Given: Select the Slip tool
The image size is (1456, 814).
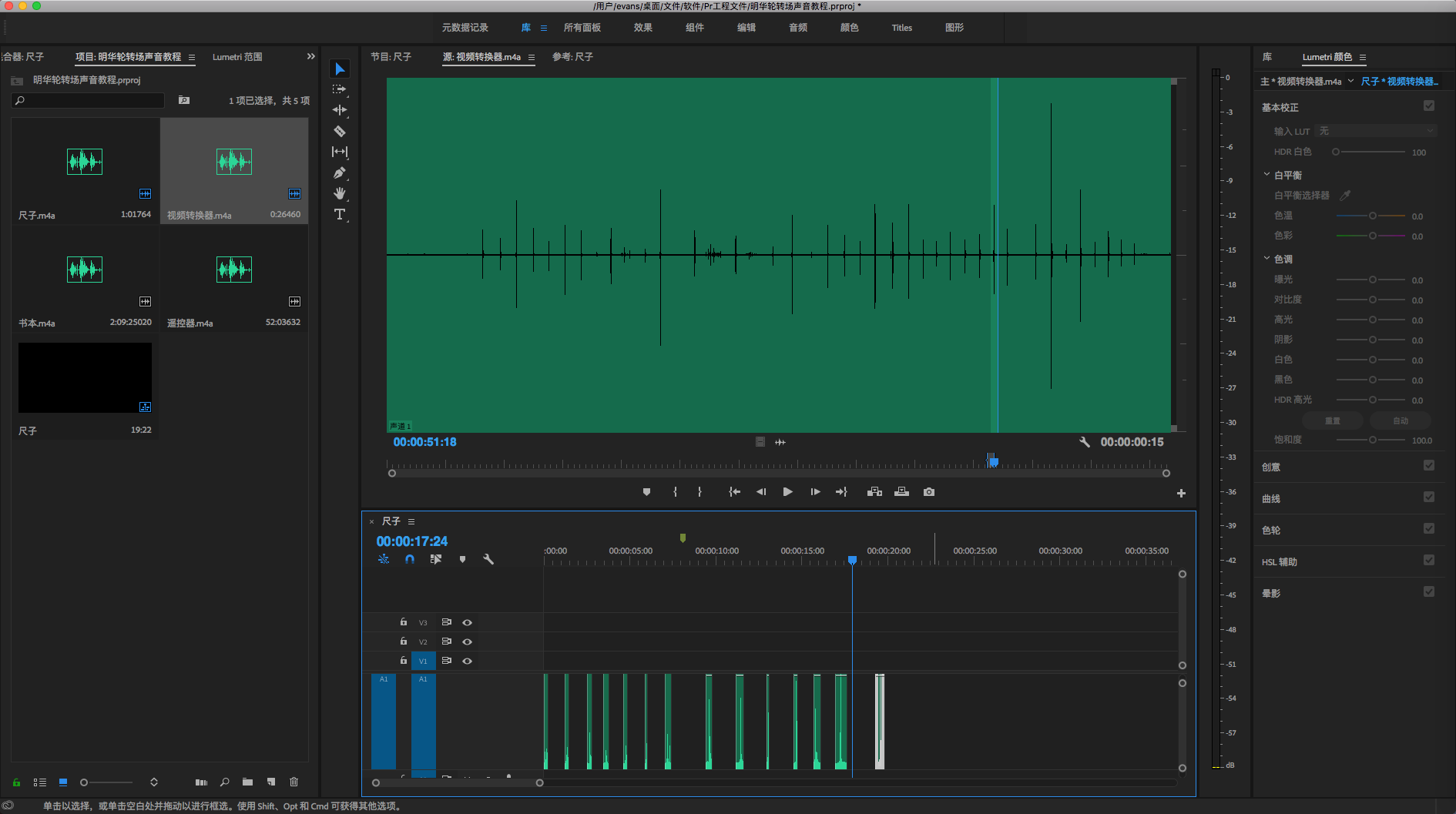Looking at the screenshot, I should [x=340, y=152].
